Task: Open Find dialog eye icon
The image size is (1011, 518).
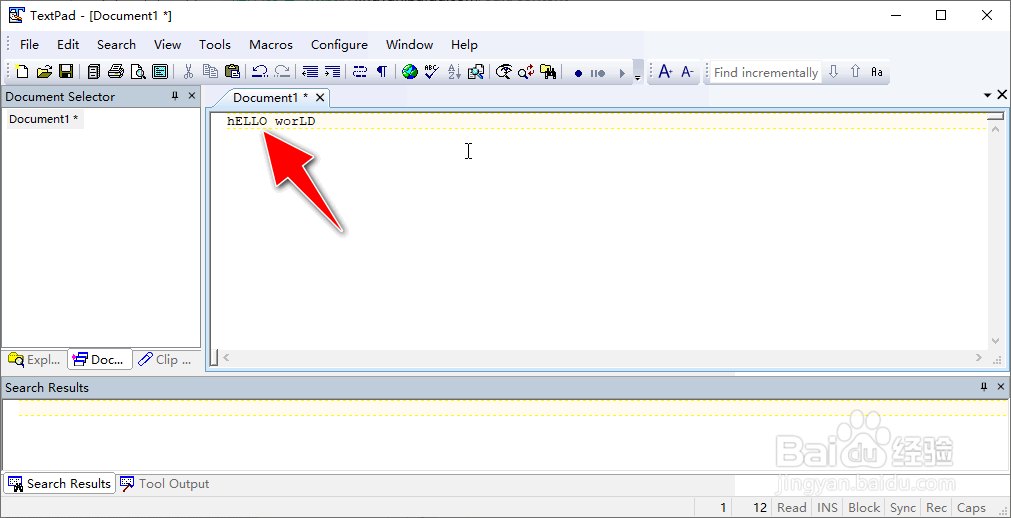Action: click(x=504, y=72)
